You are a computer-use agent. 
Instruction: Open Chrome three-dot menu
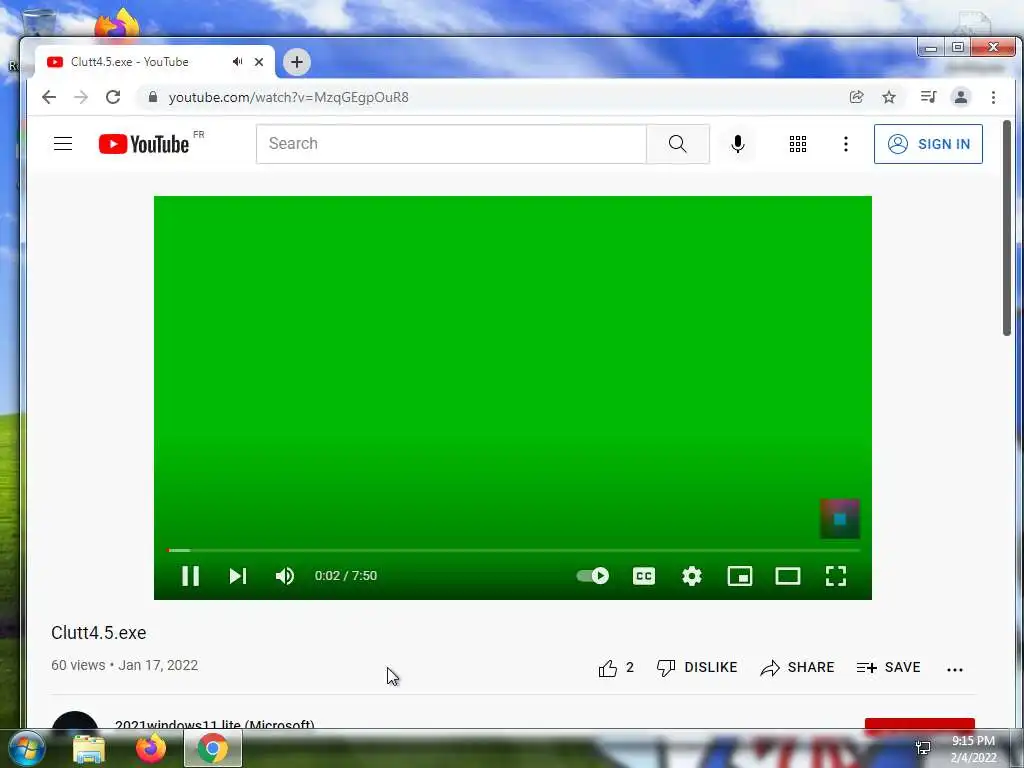[993, 97]
